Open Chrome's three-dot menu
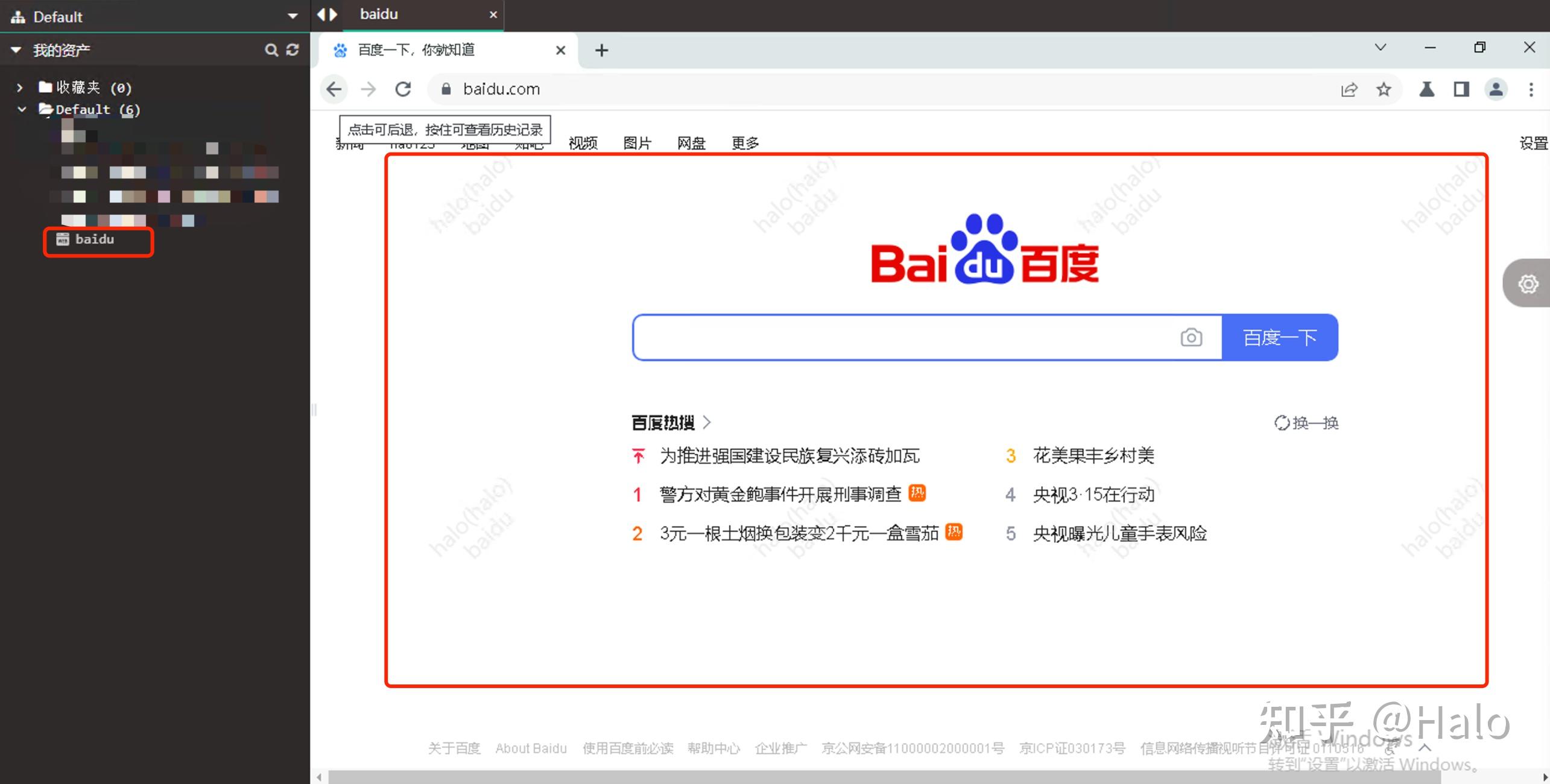Viewport: 1550px width, 784px height. pyautogui.click(x=1532, y=89)
